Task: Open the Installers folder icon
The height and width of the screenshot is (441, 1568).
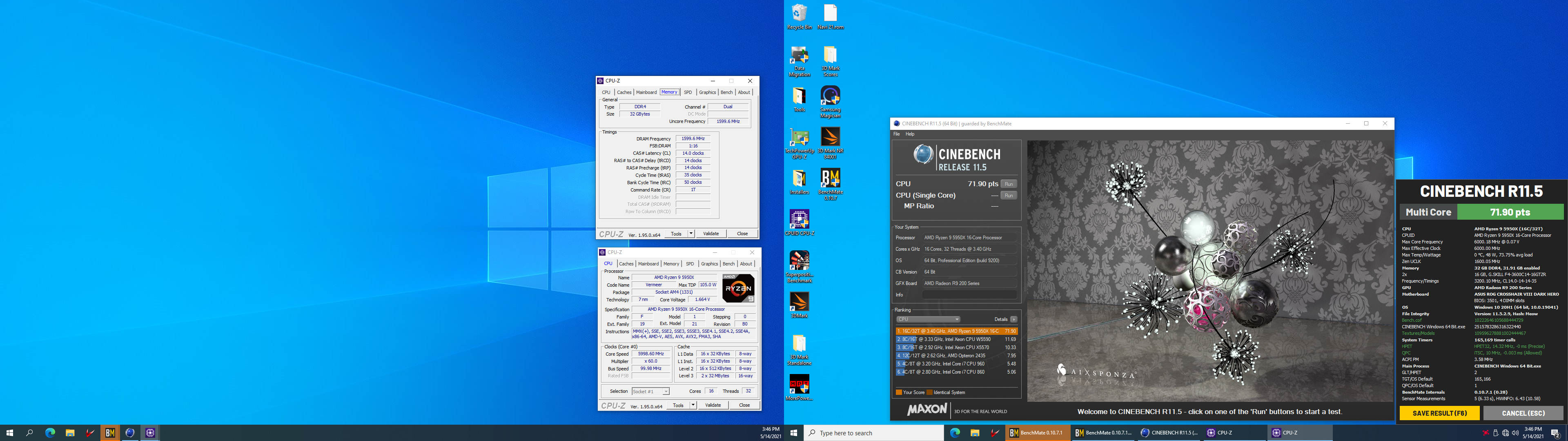Action: coord(799,182)
